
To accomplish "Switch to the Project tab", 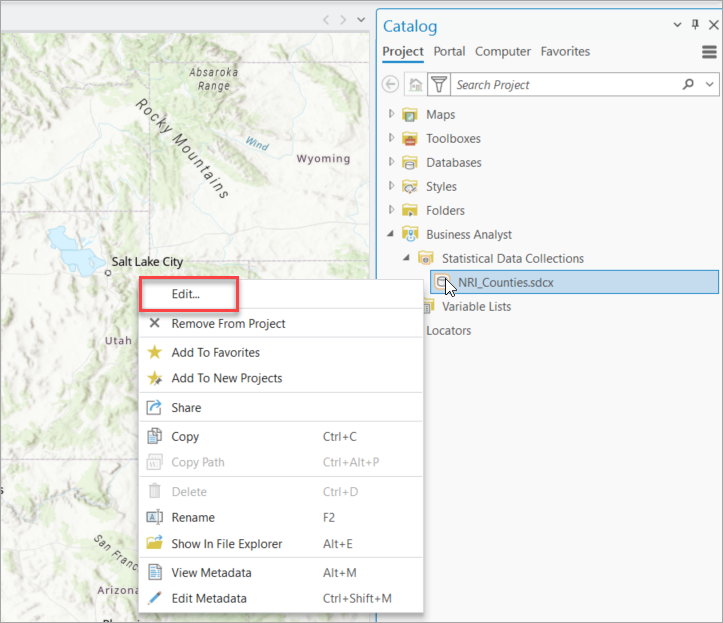I will 403,52.
